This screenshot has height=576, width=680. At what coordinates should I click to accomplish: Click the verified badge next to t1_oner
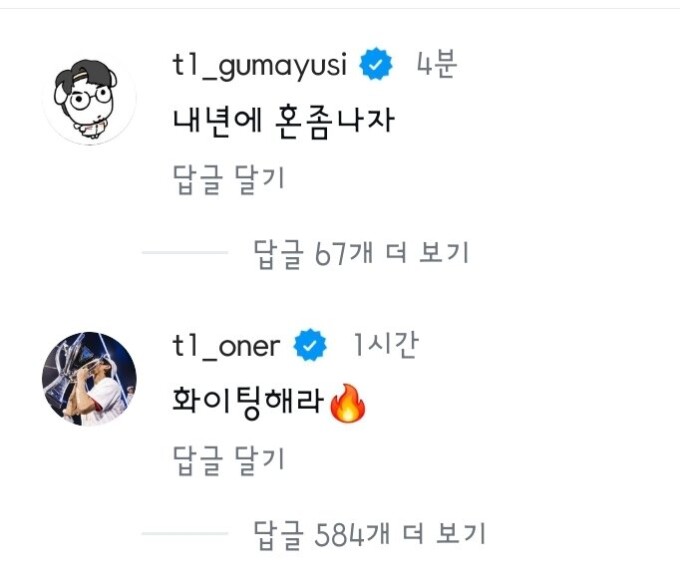tap(311, 346)
